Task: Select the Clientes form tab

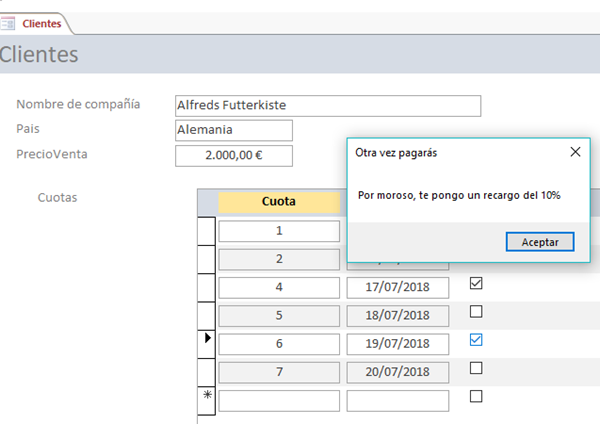Action: 41,23
